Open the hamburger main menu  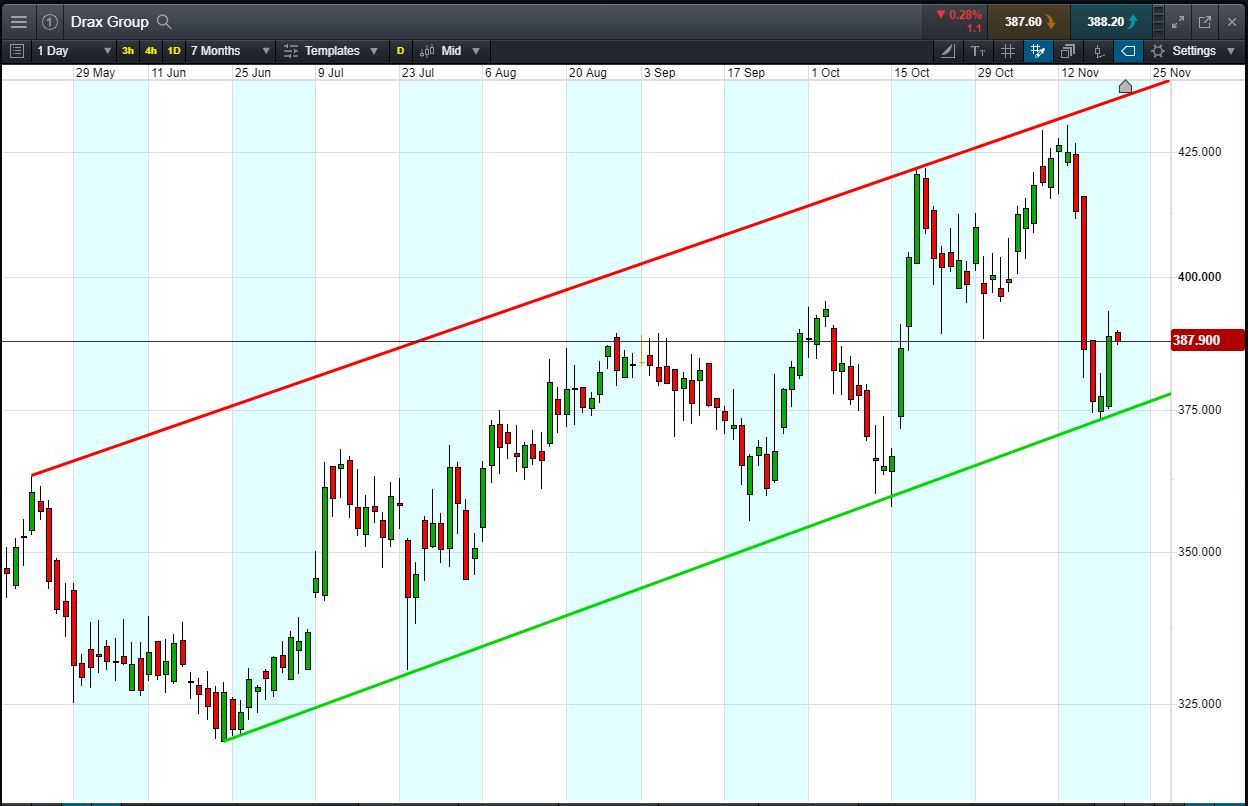point(18,21)
